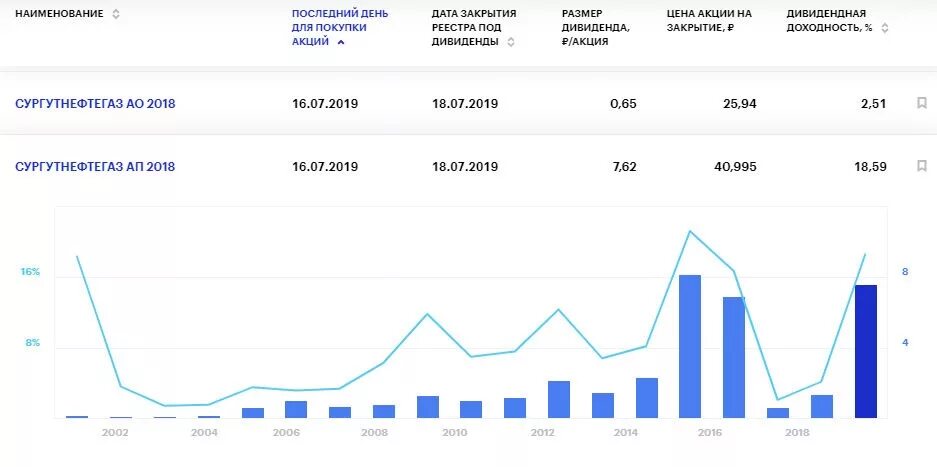Click 2012 year axis label
The image size is (937, 467).
(x=543, y=432)
